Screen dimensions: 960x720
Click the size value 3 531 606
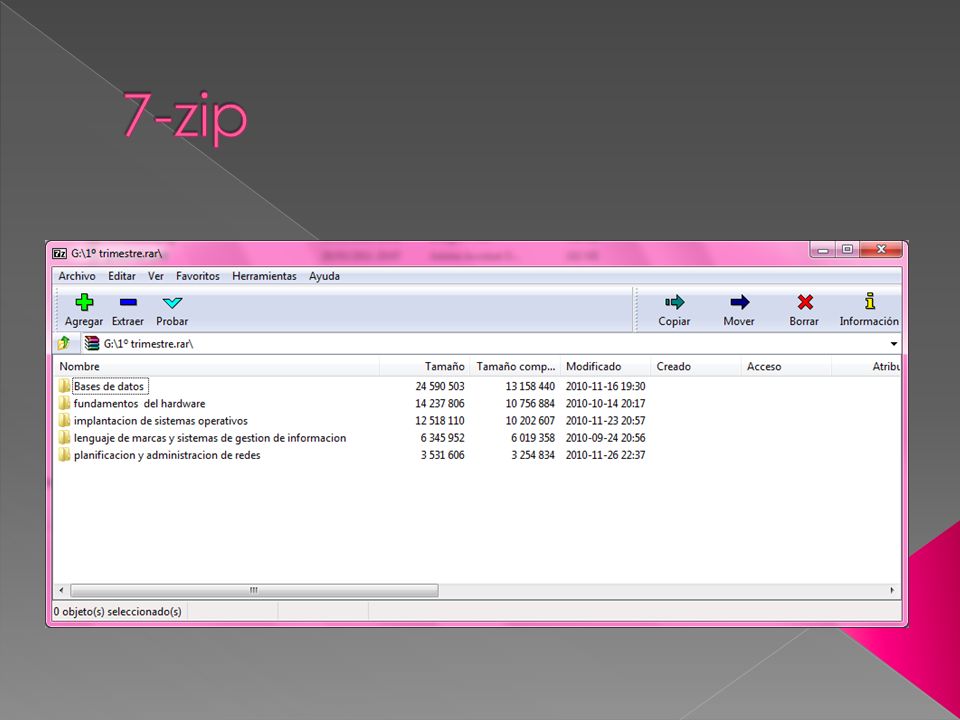[442, 455]
